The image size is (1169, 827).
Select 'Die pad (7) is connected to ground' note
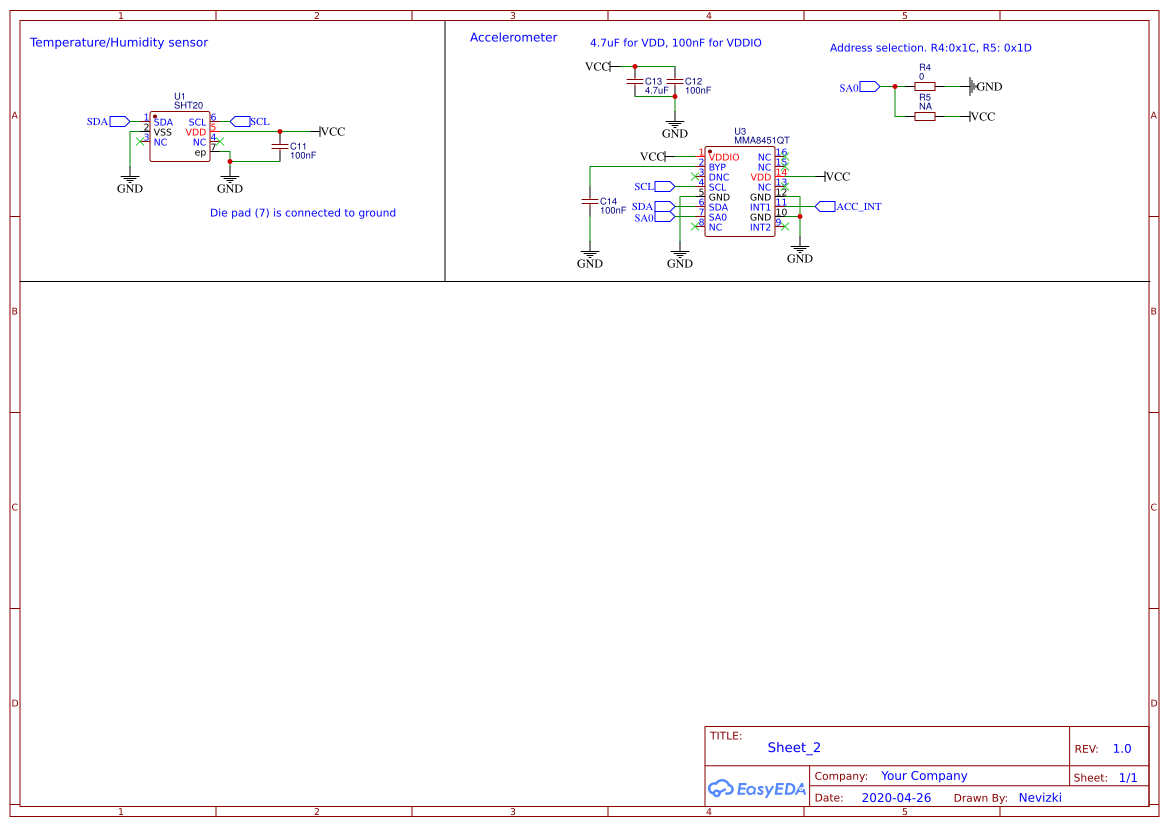pos(303,213)
